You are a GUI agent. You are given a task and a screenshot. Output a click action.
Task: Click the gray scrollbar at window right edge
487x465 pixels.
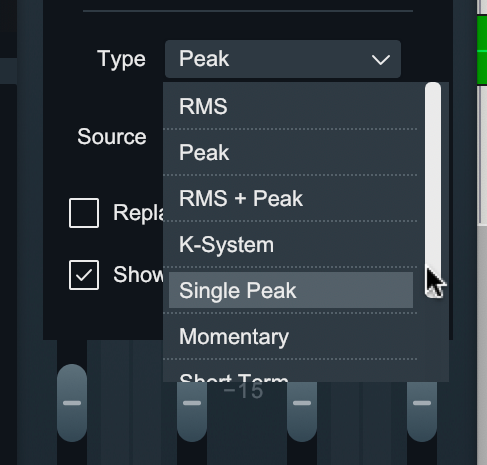pos(482,345)
